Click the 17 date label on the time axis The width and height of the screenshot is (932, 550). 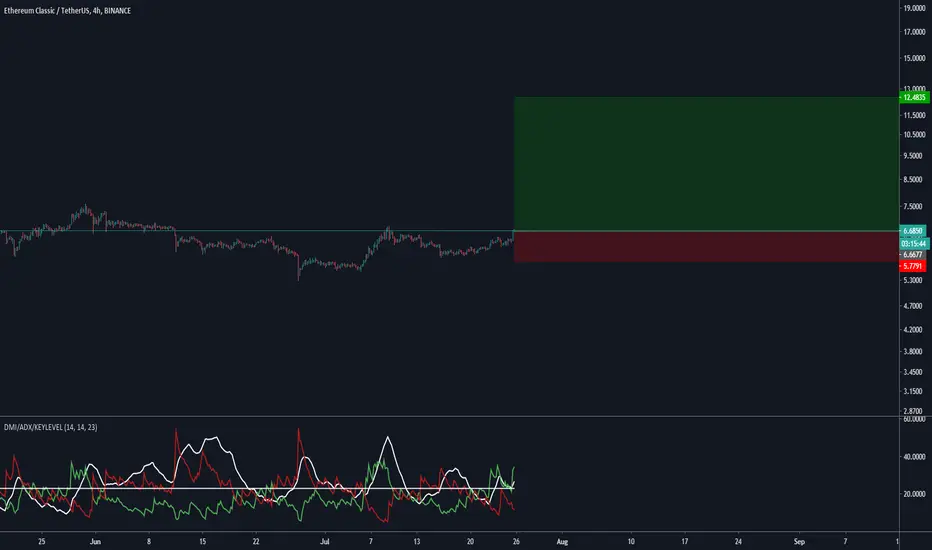[x=685, y=542]
